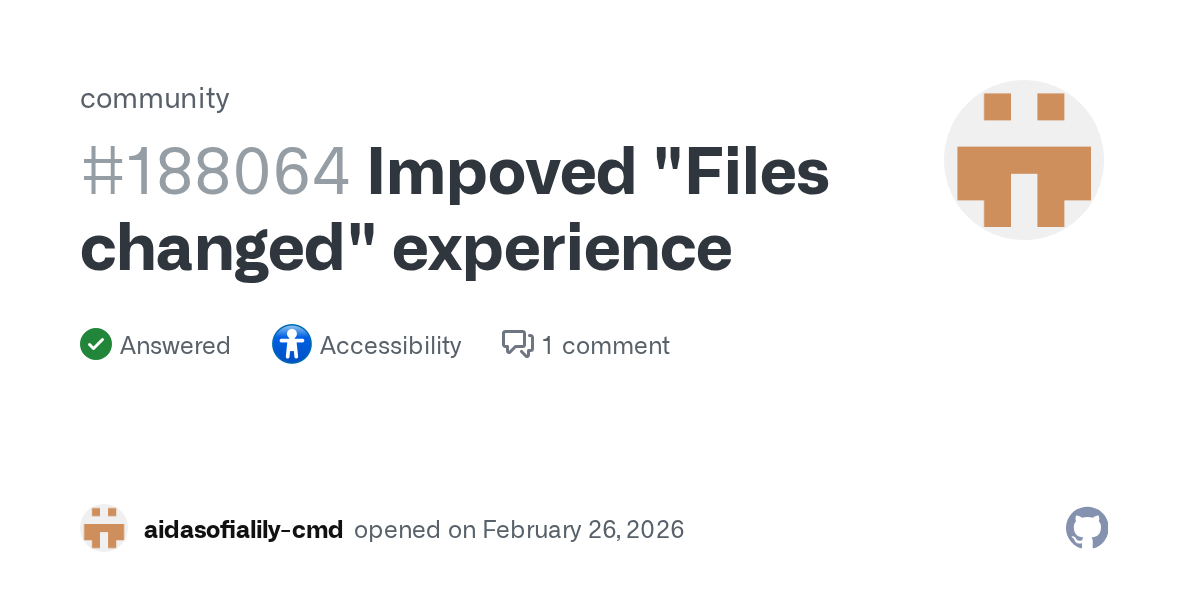The width and height of the screenshot is (1200, 600).
Task: Click the blue Accessibility category icon
Action: click(291, 345)
